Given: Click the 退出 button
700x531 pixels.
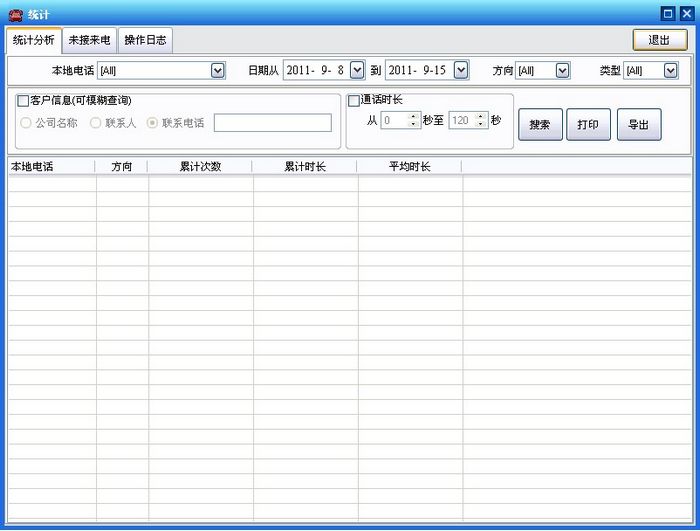Looking at the screenshot, I should [659, 40].
